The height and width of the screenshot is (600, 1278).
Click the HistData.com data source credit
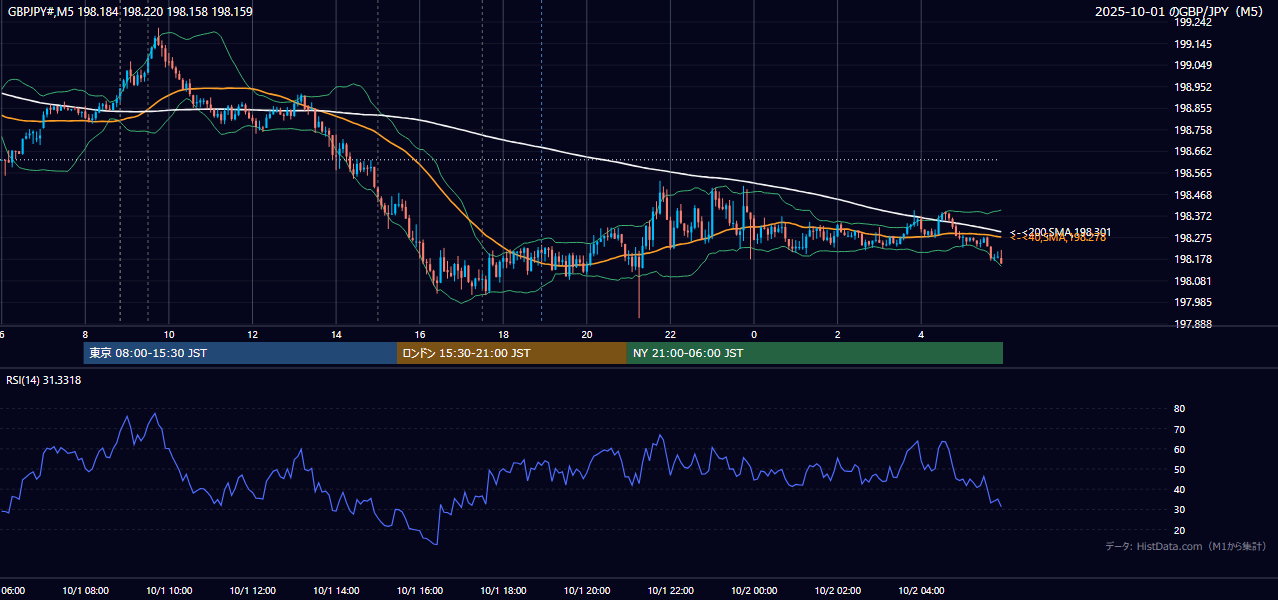(x=1185, y=546)
